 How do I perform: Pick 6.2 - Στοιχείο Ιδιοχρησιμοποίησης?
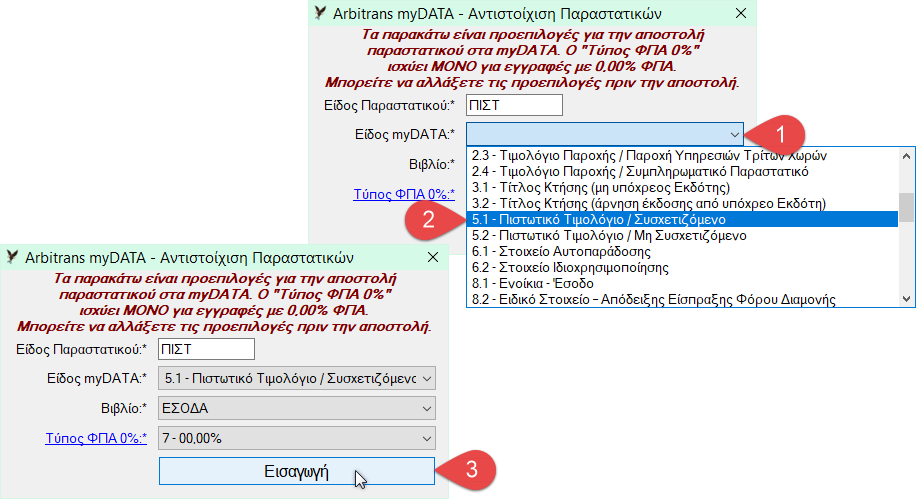tap(682, 268)
